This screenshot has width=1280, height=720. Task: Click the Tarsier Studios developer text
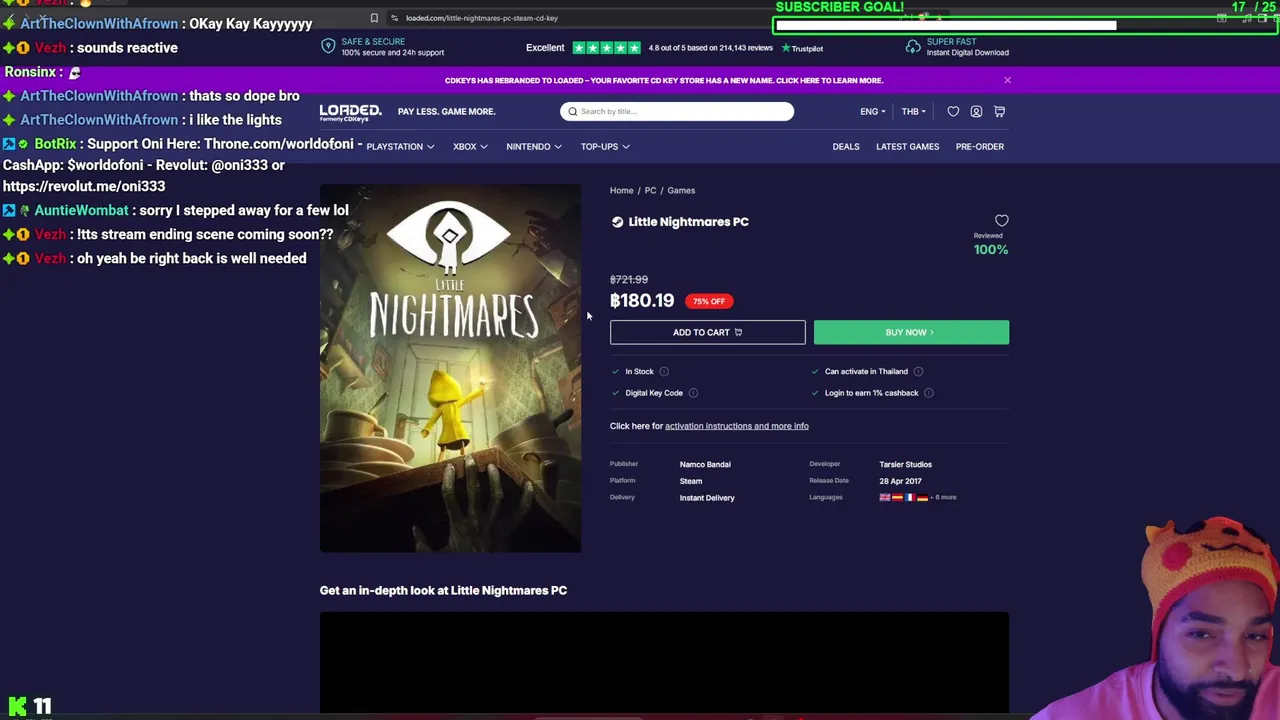tap(905, 464)
